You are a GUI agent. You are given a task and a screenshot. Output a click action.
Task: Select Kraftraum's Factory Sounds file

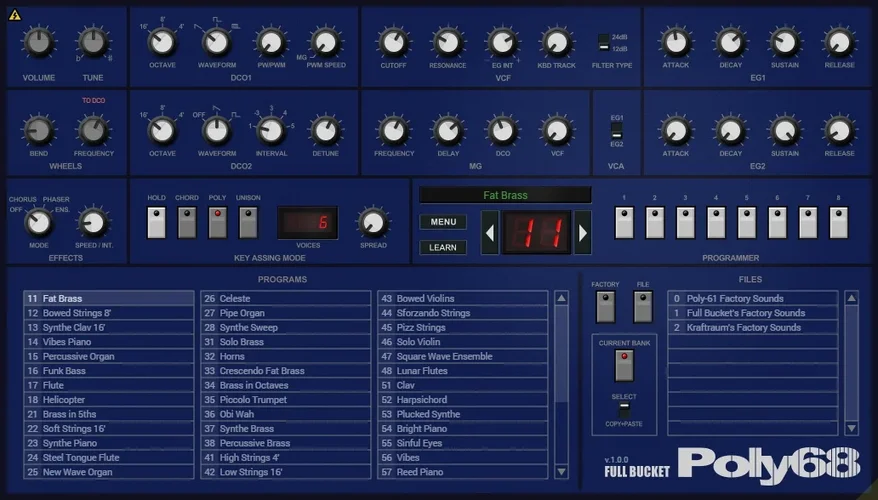point(753,328)
